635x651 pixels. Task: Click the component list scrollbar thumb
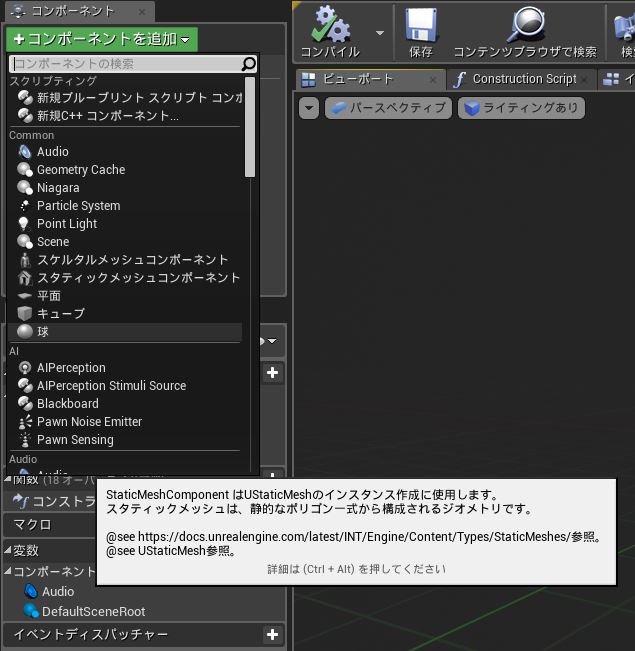point(250,127)
